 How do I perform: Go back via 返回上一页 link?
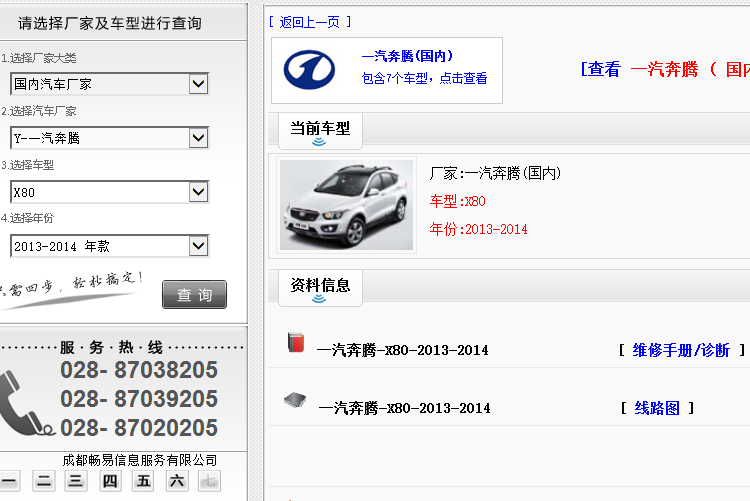click(309, 22)
